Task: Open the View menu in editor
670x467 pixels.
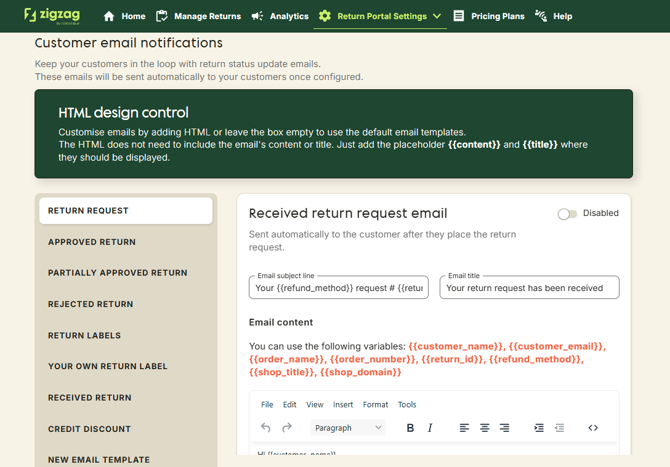Action: tap(314, 405)
